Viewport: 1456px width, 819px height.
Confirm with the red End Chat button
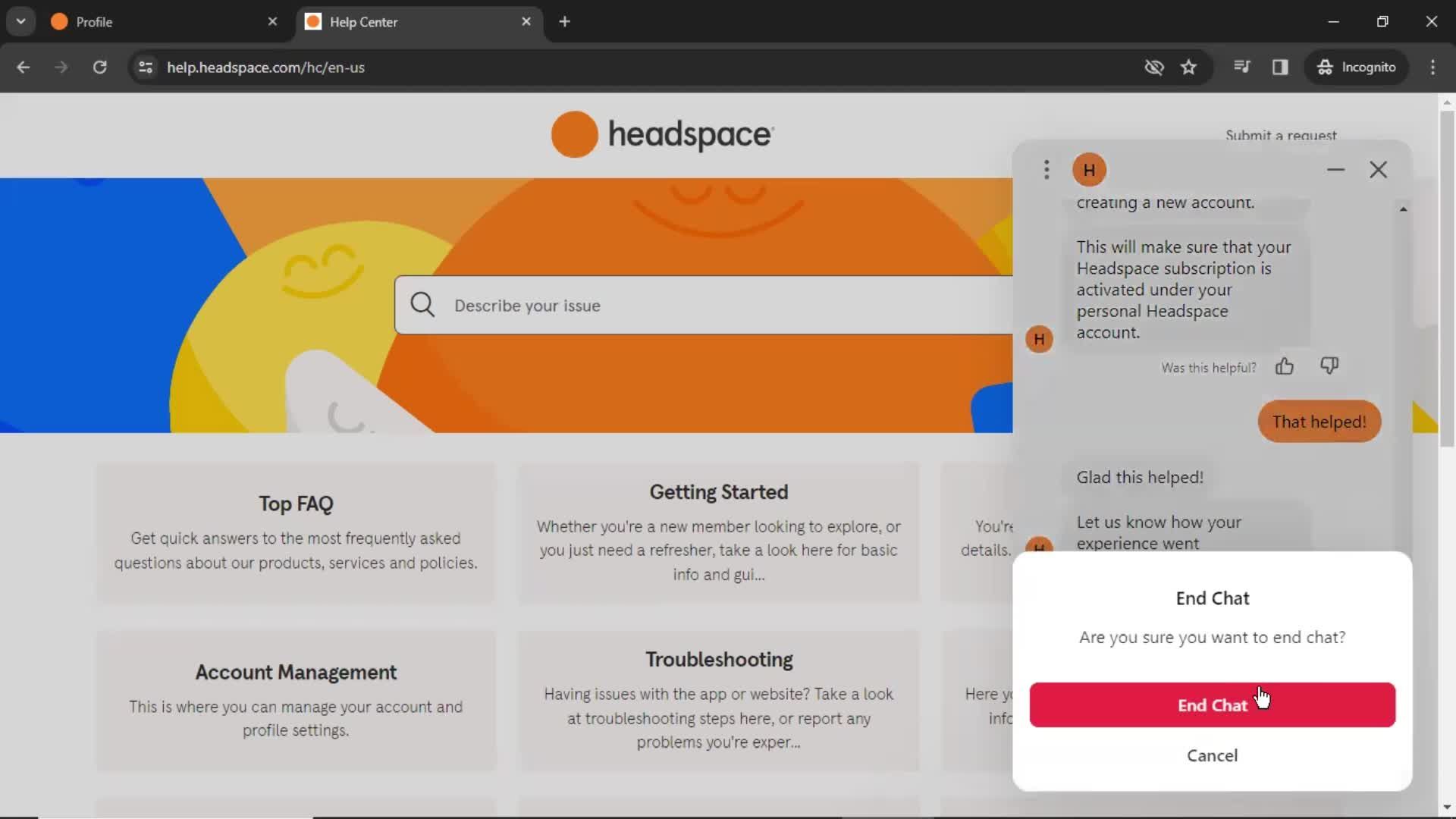[x=1212, y=704]
